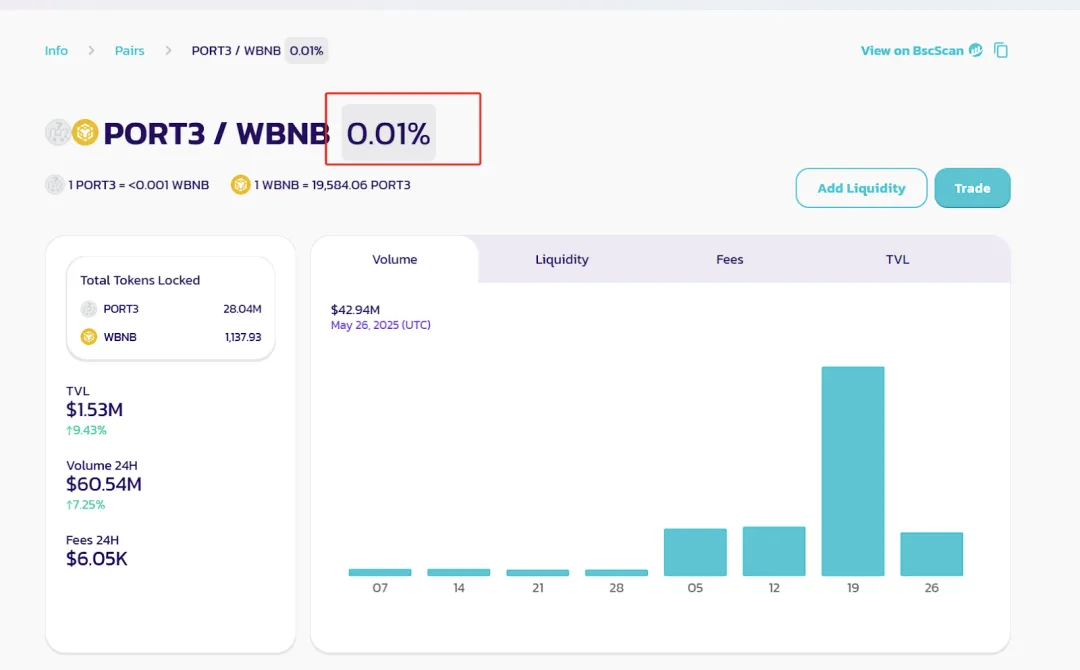The width and height of the screenshot is (1080, 670).
Task: Select the volume bar labeled 07
Action: [x=380, y=572]
